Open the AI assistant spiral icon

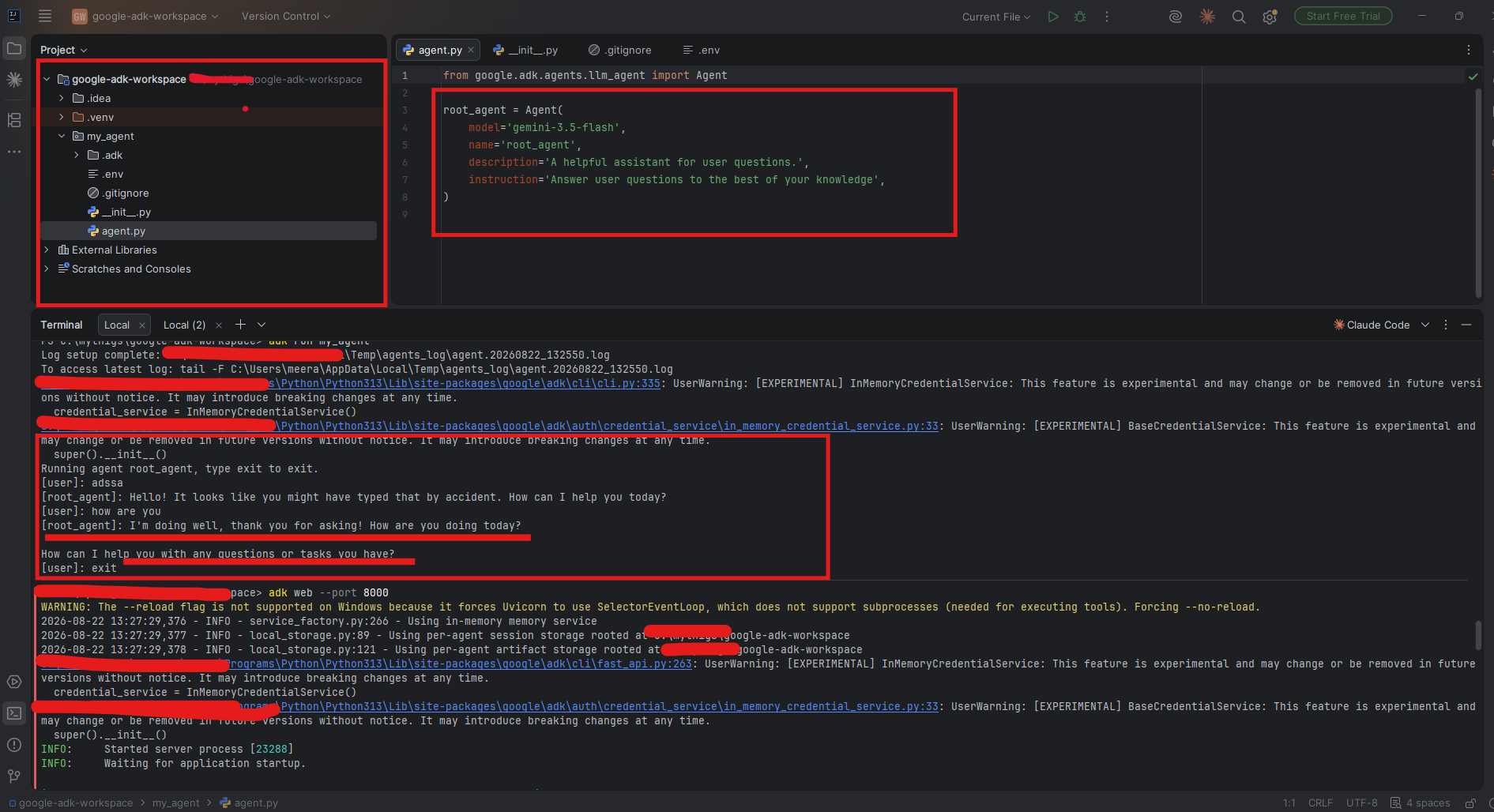pos(1176,17)
